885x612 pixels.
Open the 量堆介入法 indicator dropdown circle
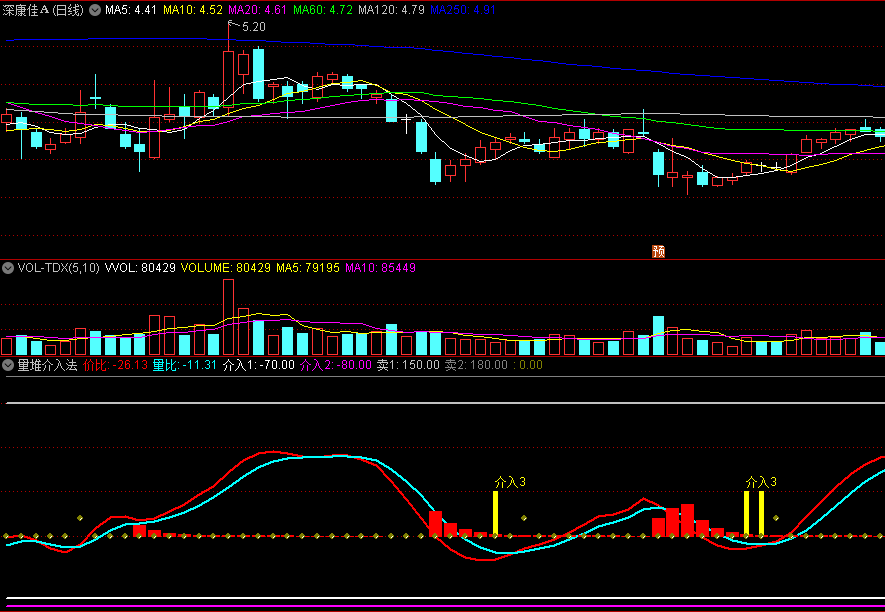click(x=8, y=365)
